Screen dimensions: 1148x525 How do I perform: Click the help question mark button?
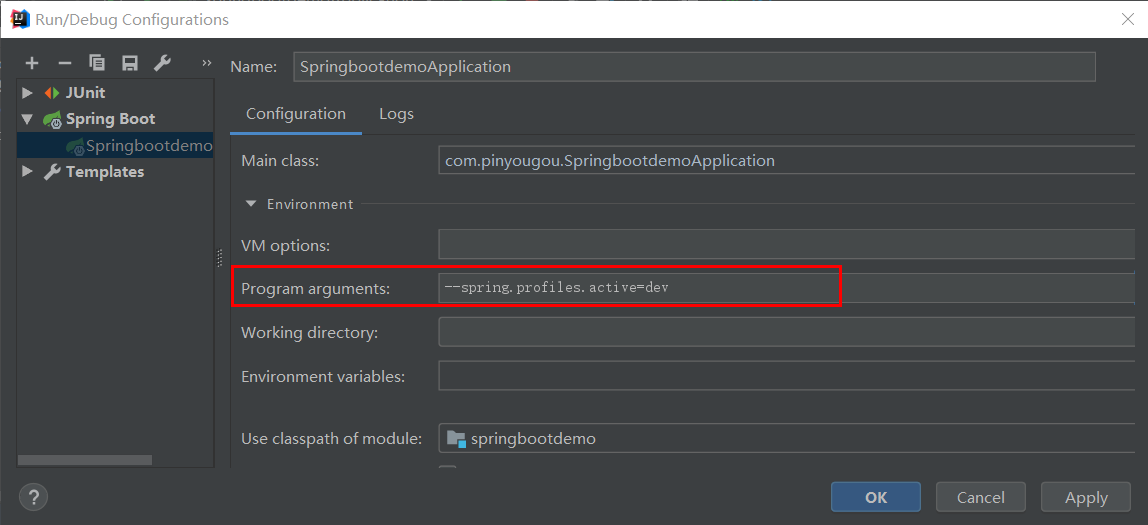(33, 497)
